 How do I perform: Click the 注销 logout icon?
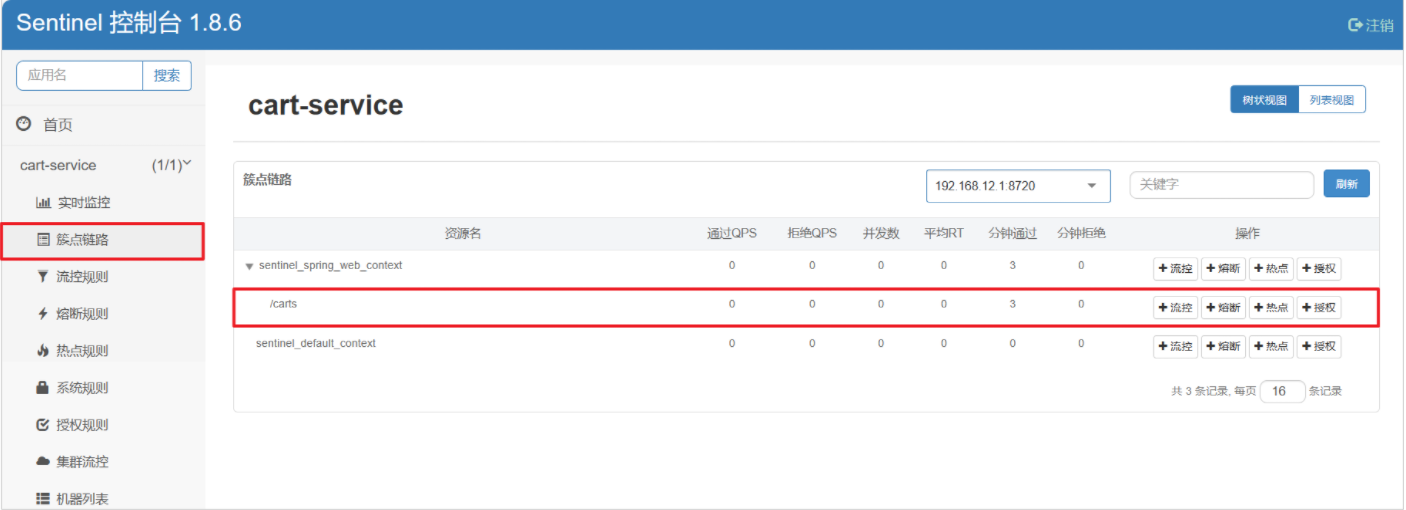click(x=1355, y=25)
